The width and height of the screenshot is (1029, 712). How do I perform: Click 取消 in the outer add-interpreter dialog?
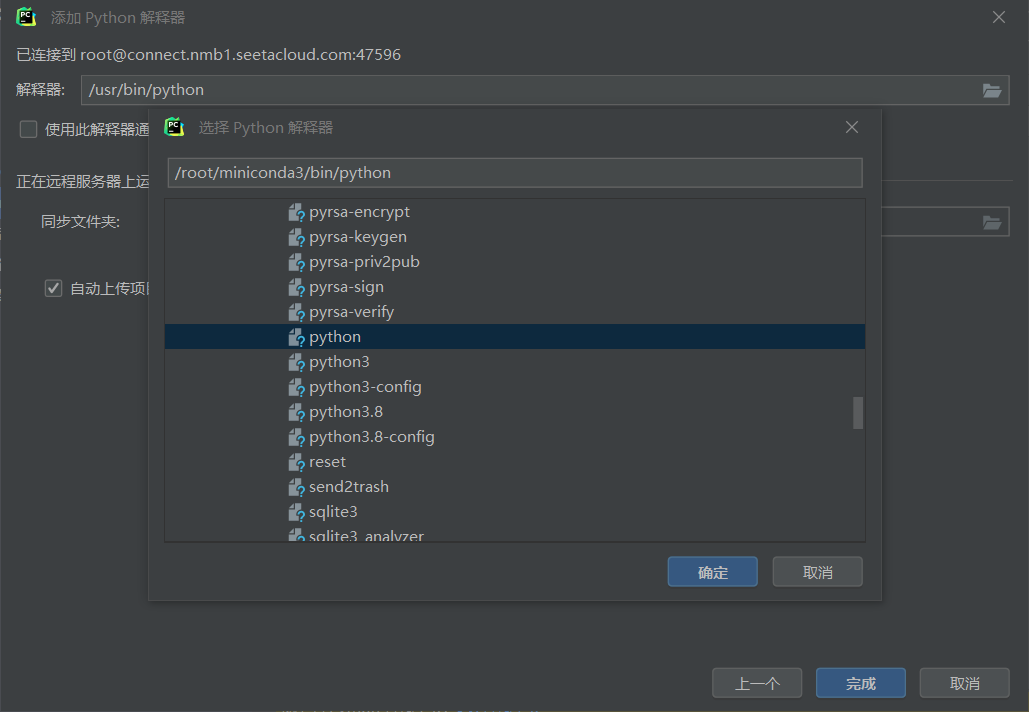tap(964, 683)
